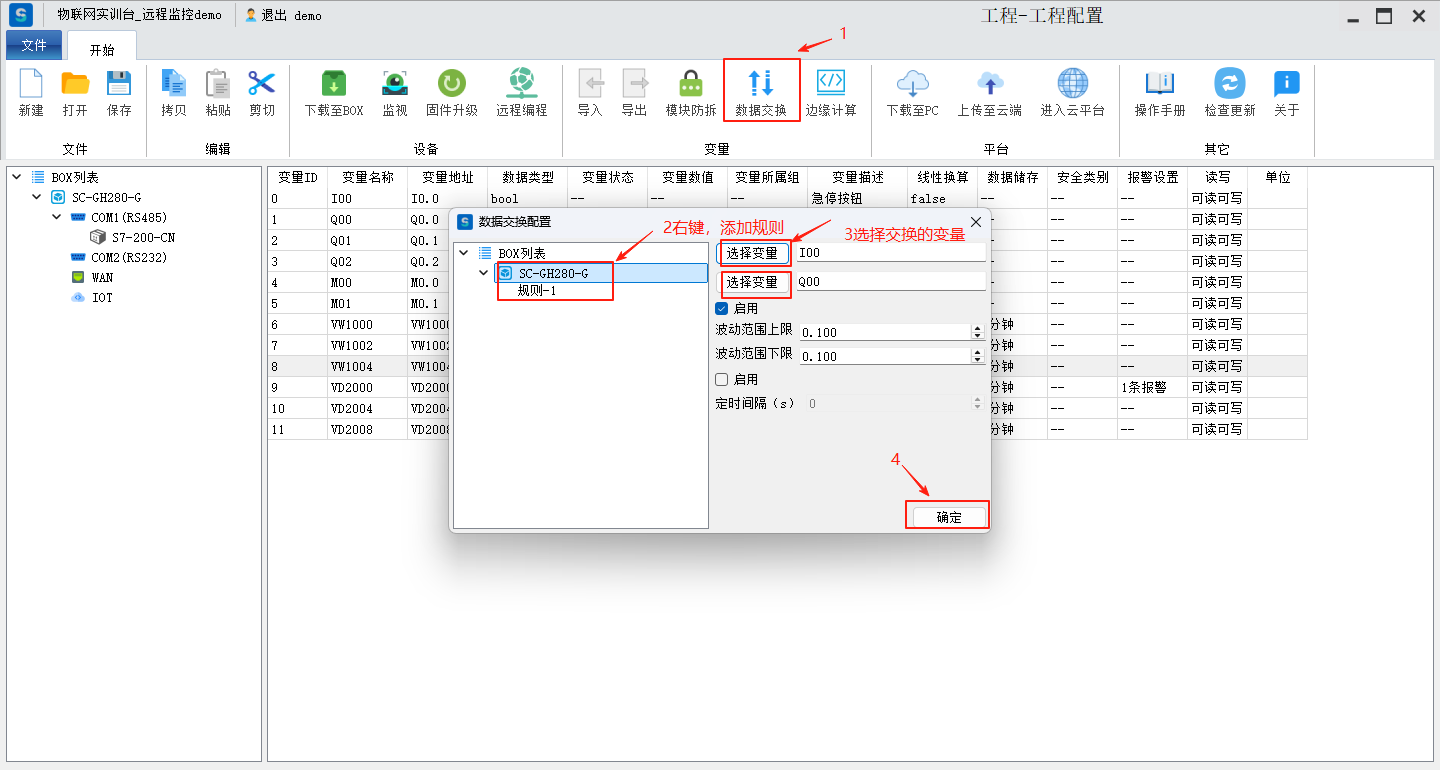Image resolution: width=1440 pixels, height=770 pixels.
Task: Click the 下载至BOX download icon
Action: 334,92
